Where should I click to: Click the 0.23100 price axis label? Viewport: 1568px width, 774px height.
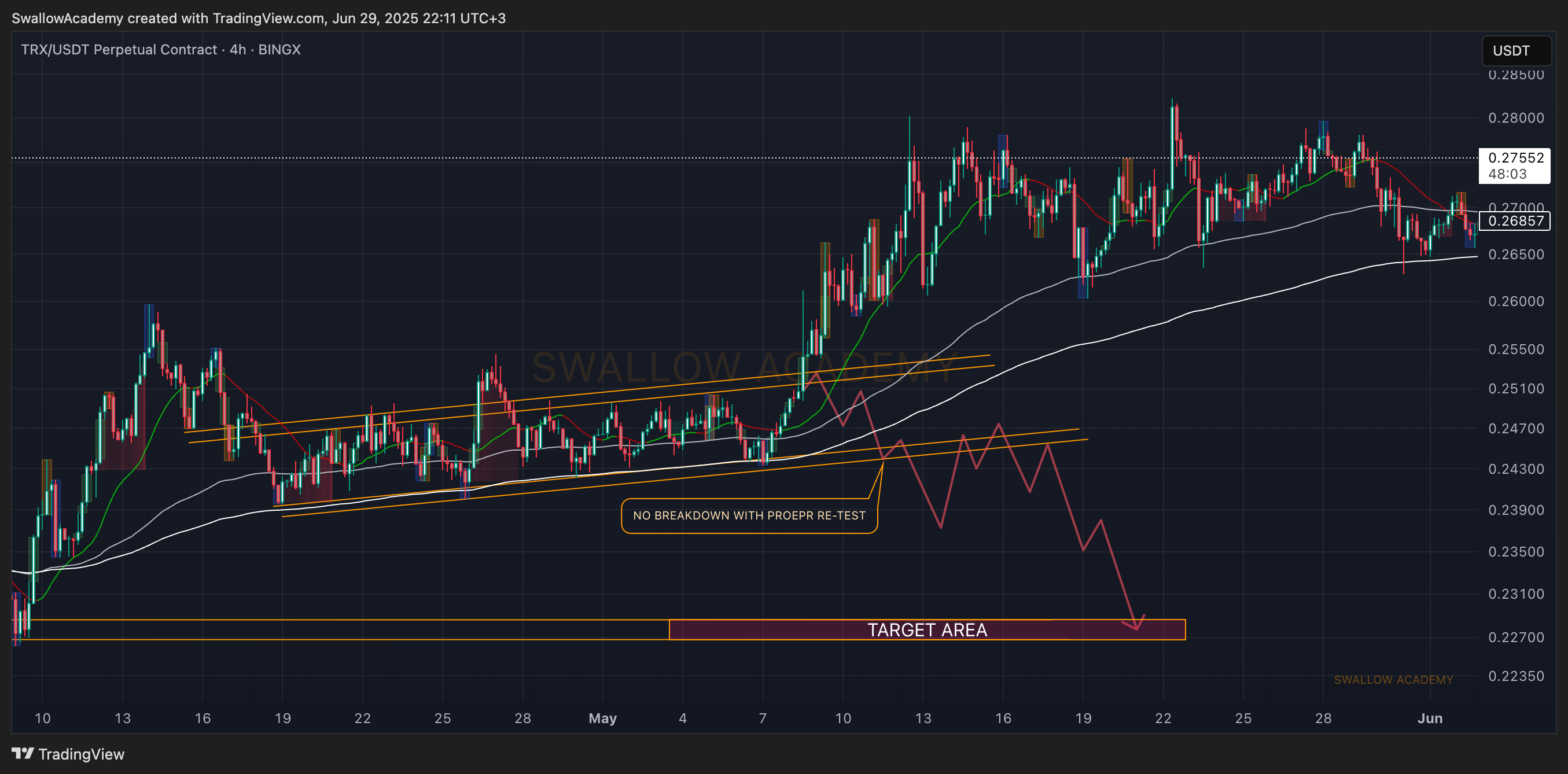[x=1516, y=594]
